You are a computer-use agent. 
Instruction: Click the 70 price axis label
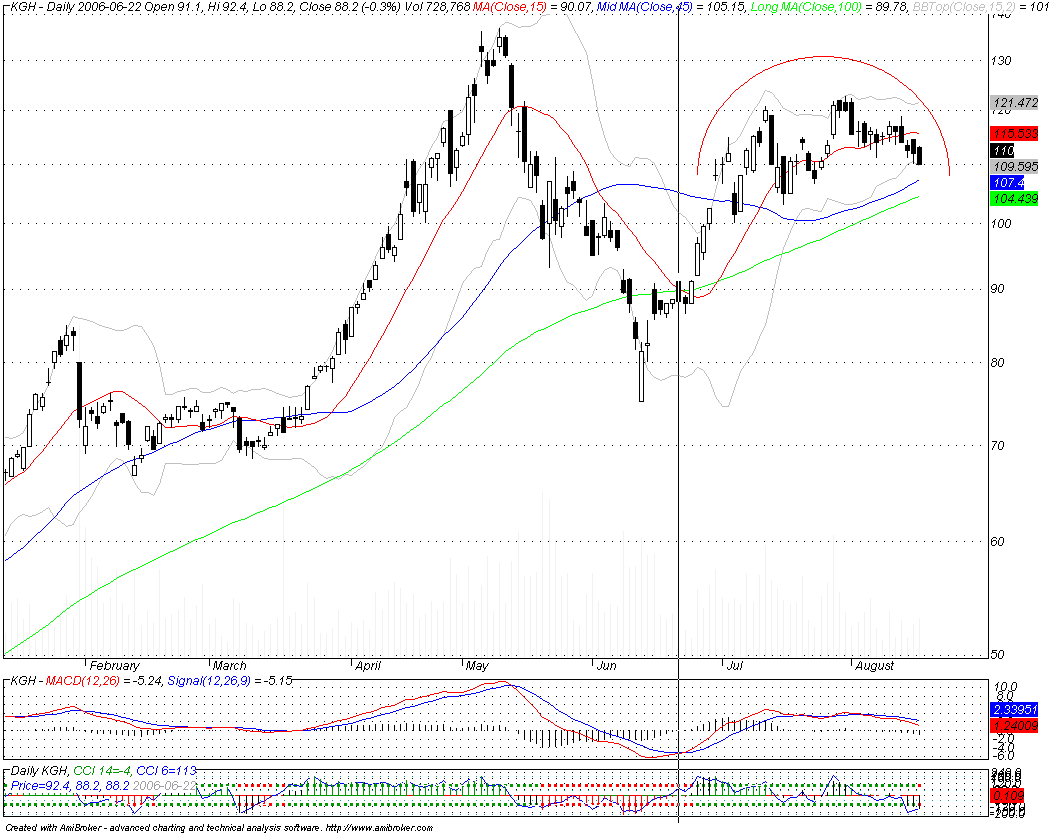pyautogui.click(x=997, y=445)
